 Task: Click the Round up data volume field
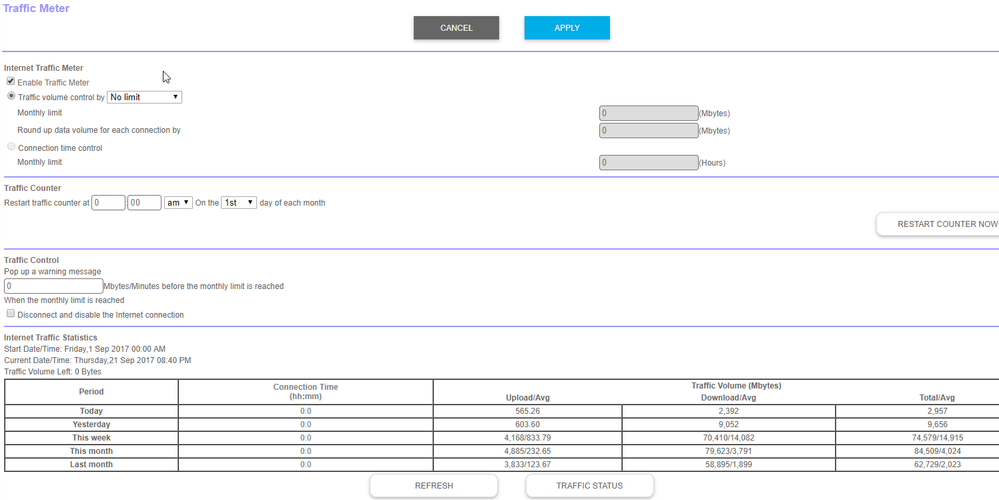coord(647,130)
